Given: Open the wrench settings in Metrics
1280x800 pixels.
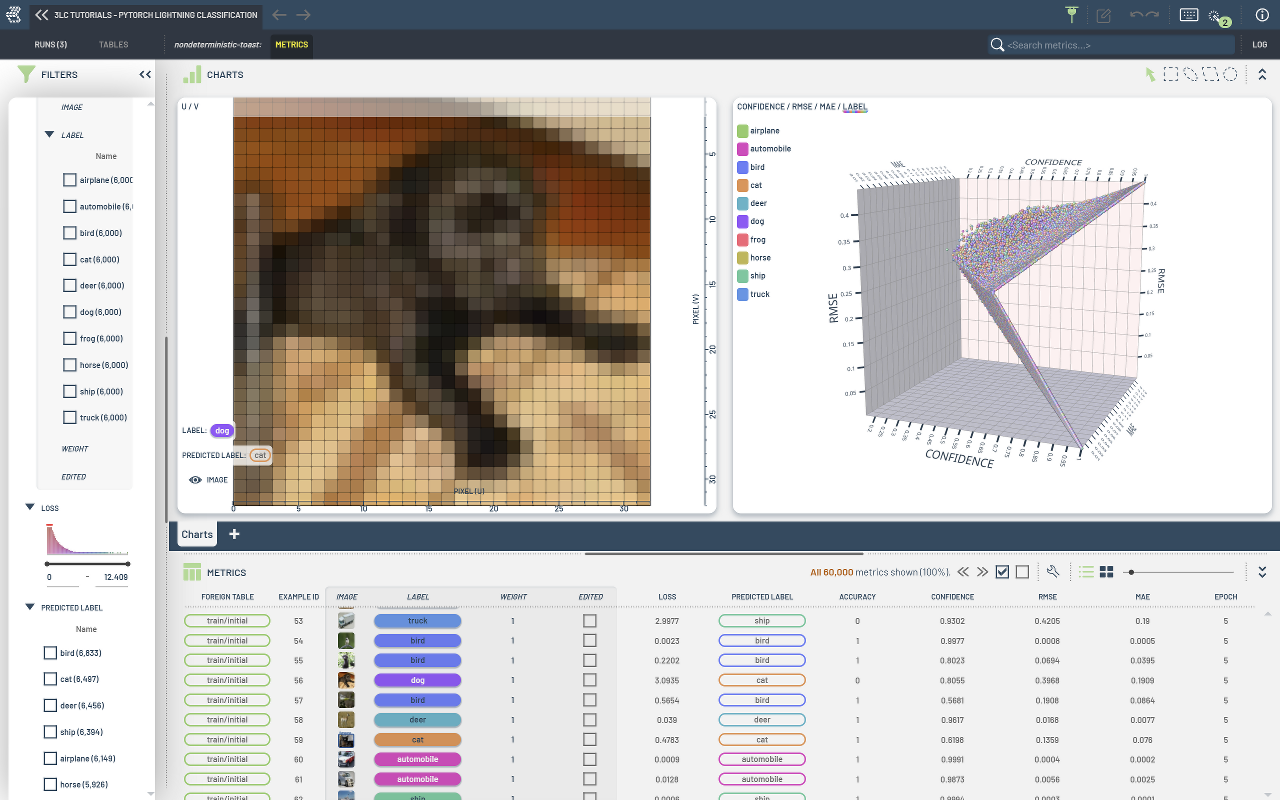Looking at the screenshot, I should pyautogui.click(x=1052, y=572).
